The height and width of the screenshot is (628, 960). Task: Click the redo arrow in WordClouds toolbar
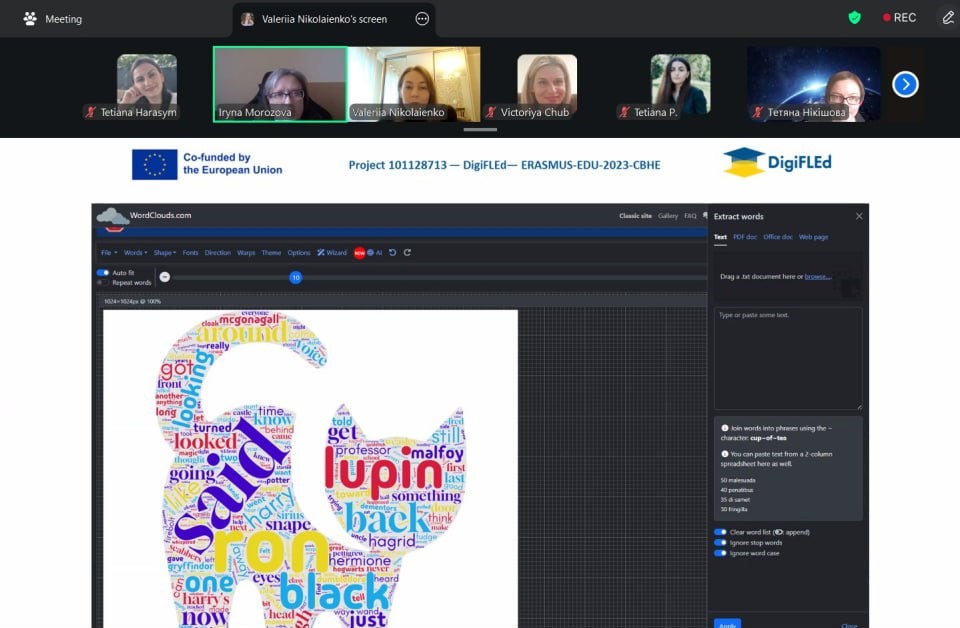[407, 252]
